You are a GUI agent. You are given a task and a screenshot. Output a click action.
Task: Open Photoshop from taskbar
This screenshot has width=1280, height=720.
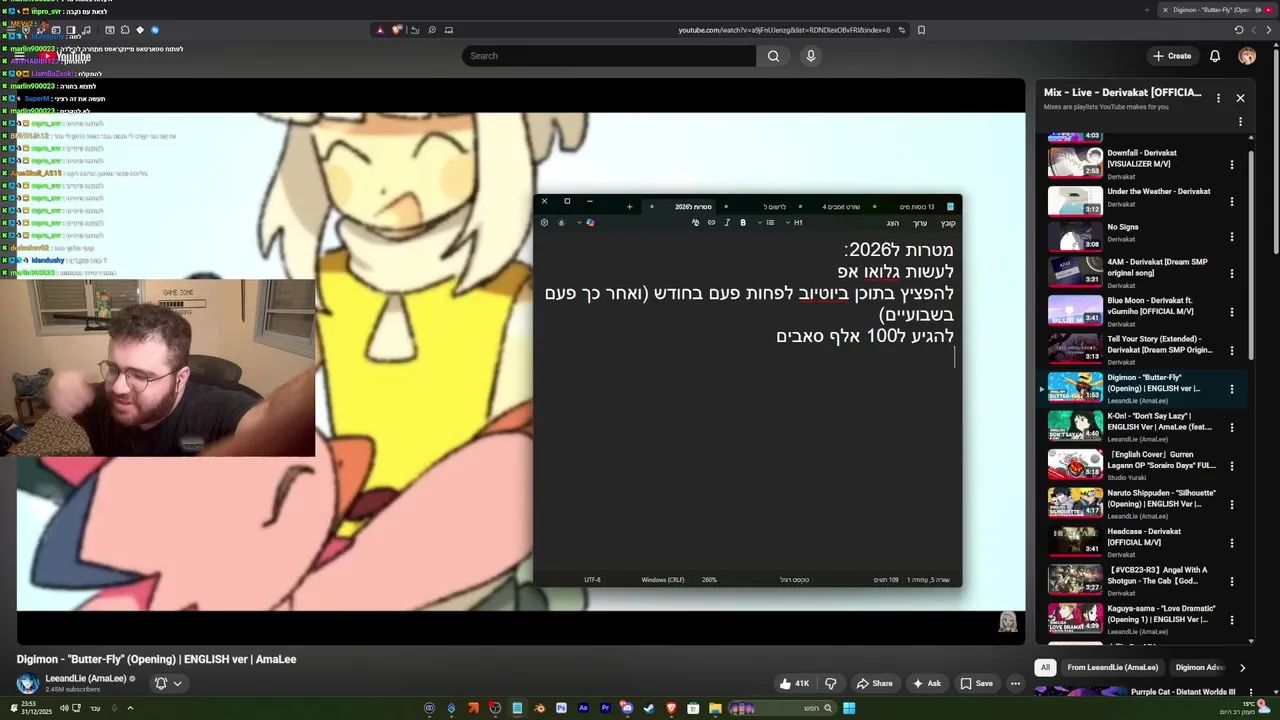click(x=561, y=708)
